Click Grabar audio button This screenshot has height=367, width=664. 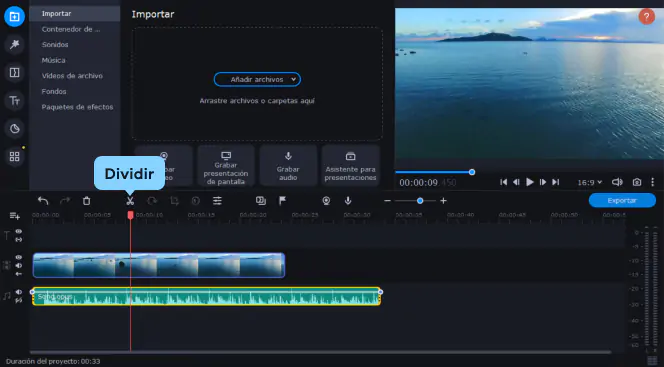288,166
